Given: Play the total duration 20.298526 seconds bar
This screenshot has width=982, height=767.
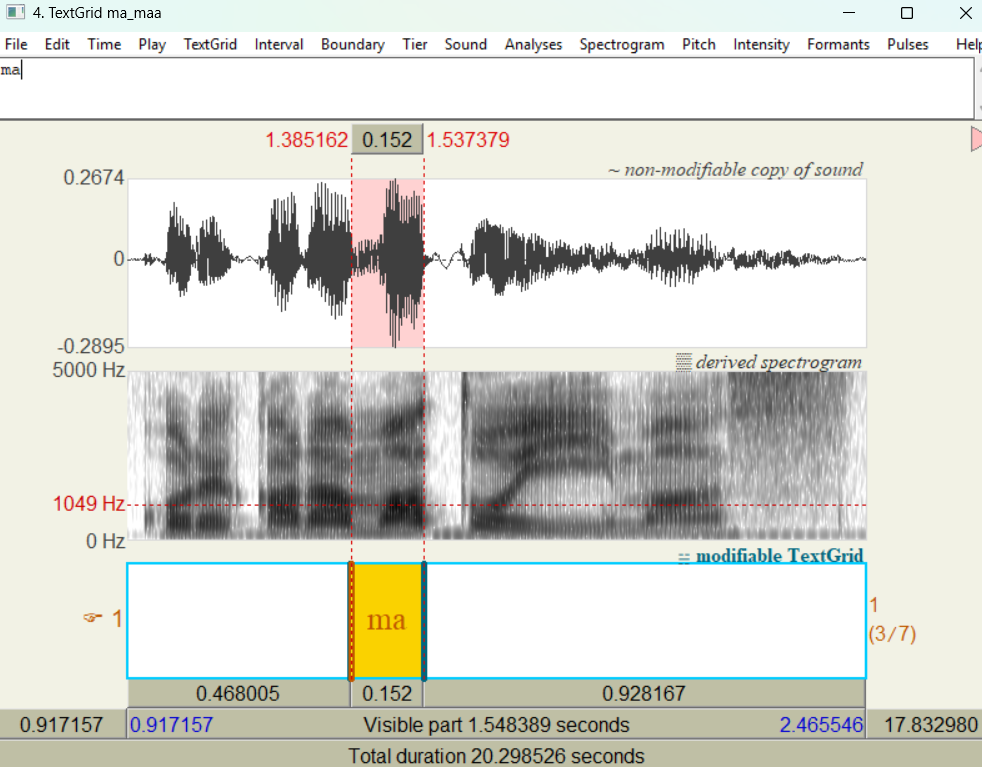Looking at the screenshot, I should coord(491,754).
